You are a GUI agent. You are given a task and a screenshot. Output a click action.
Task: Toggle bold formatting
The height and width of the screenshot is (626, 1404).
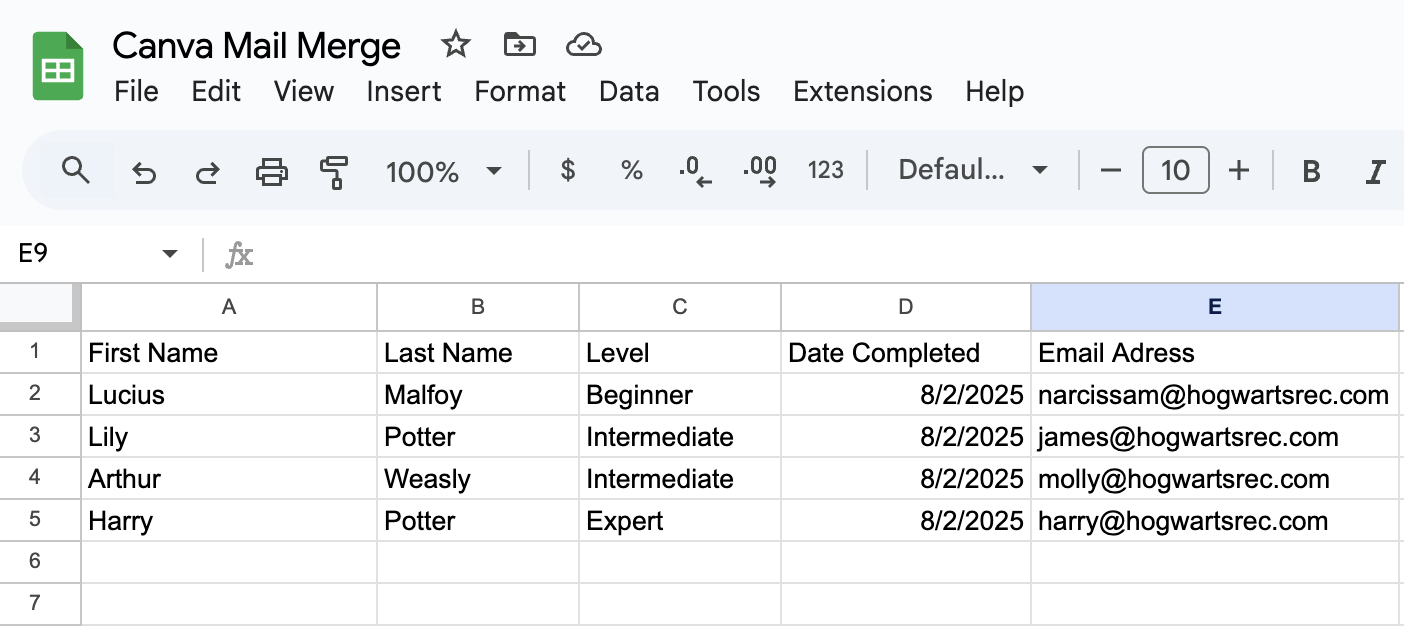1310,172
